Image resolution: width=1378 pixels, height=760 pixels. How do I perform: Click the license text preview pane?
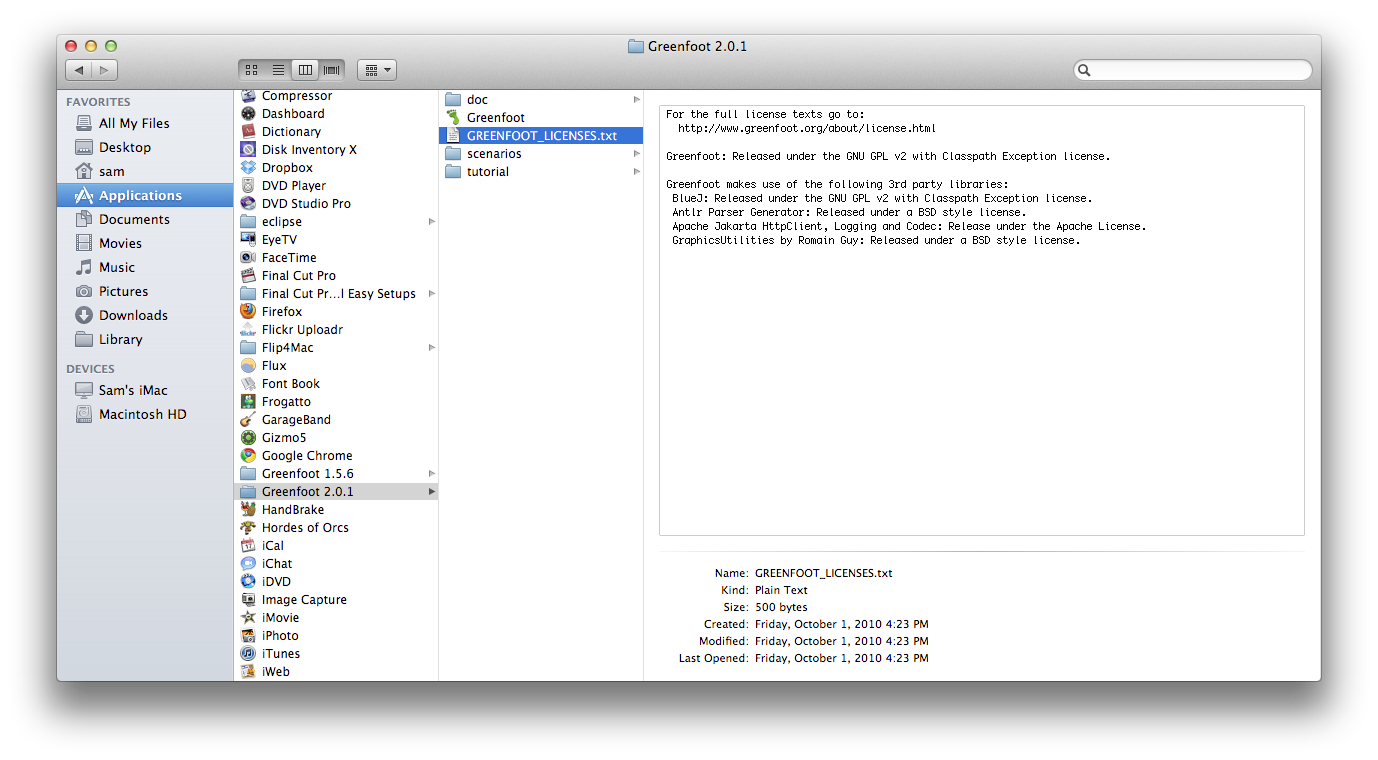click(x=981, y=320)
